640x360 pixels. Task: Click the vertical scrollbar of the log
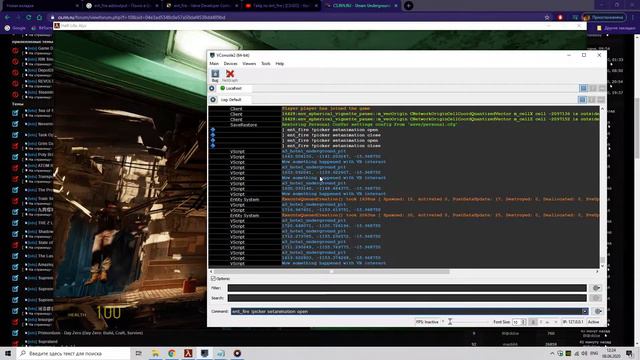[x=602, y=260]
